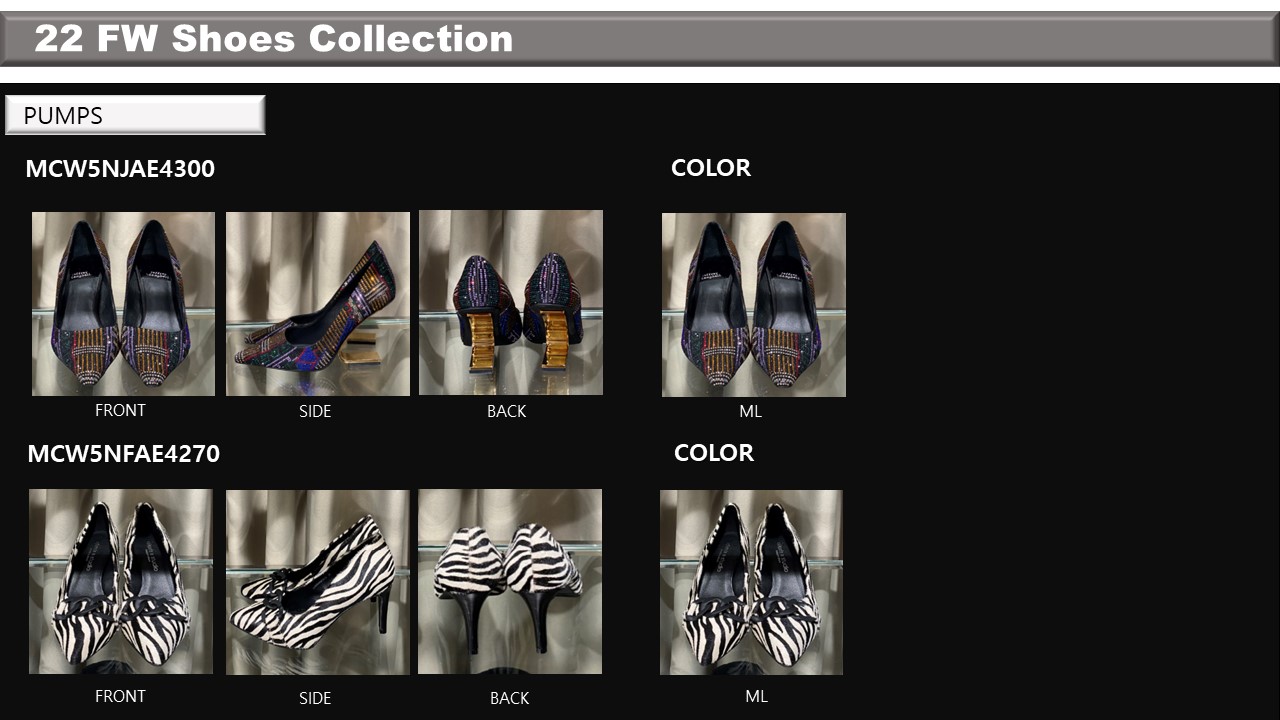Select the zebra pump back view photo

tap(510, 581)
